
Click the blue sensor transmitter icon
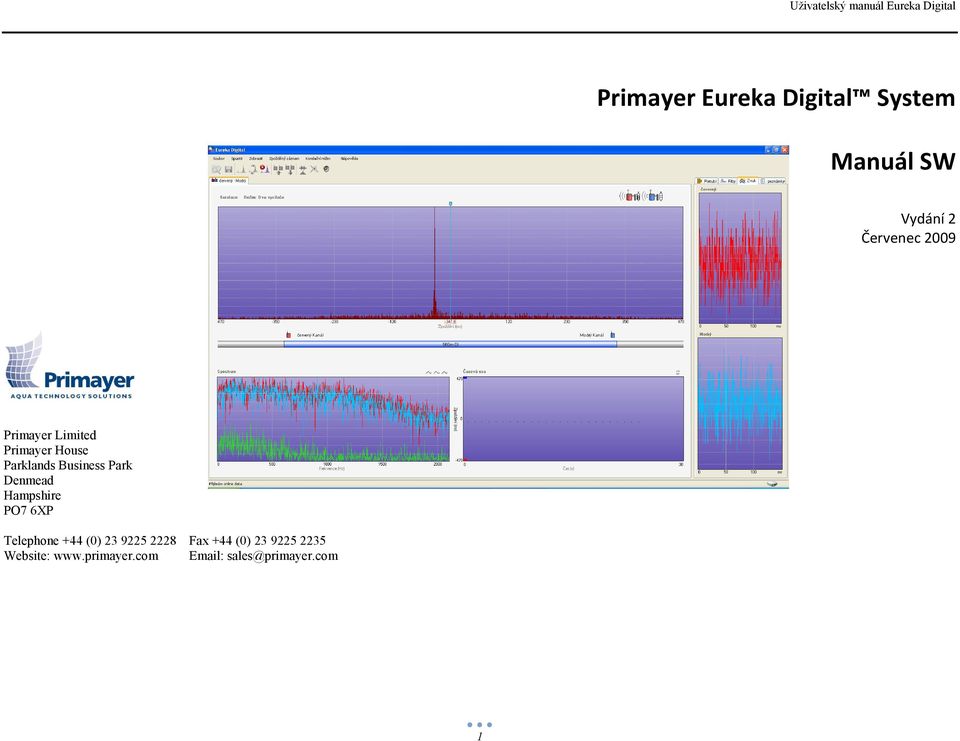(x=653, y=196)
